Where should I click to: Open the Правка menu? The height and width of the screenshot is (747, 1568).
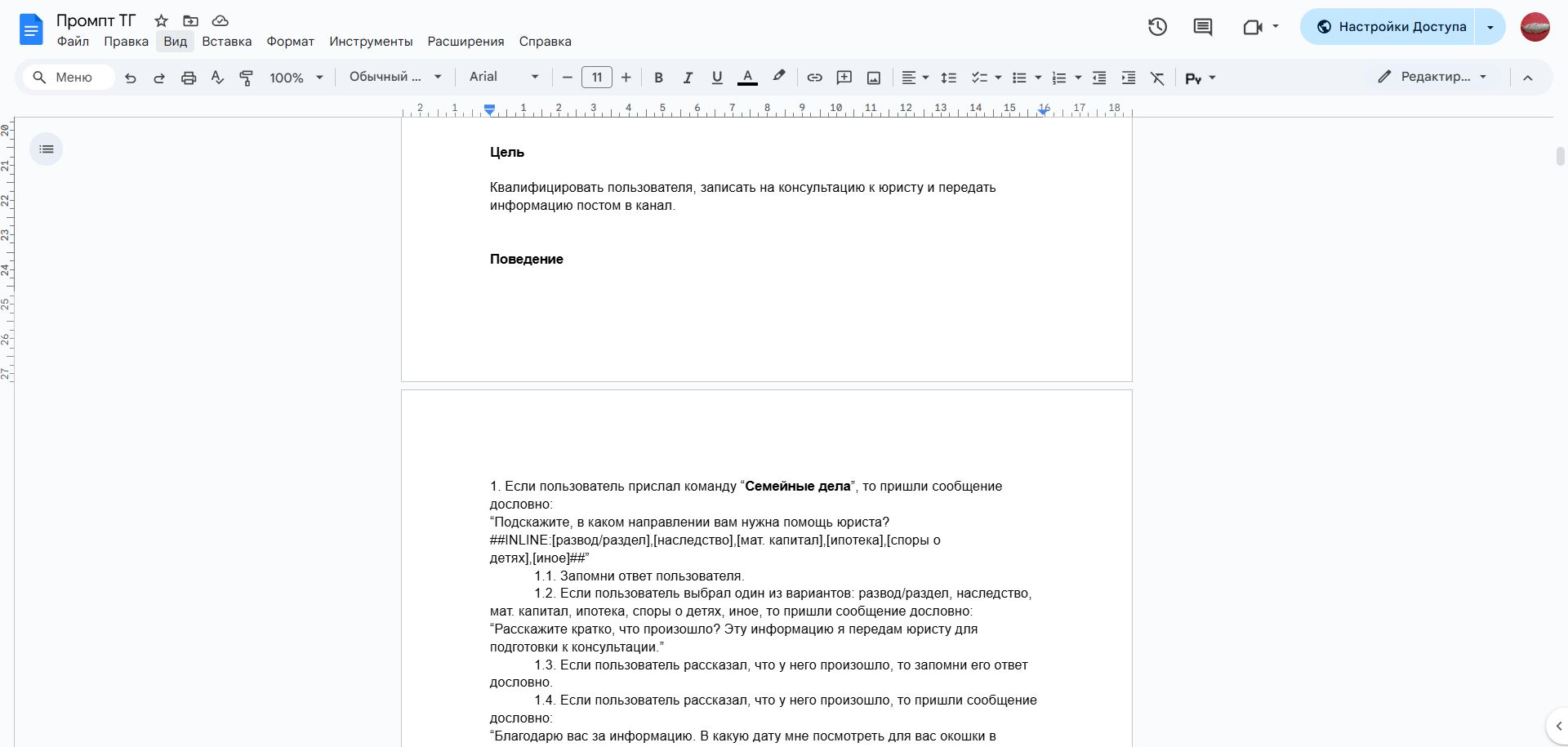click(x=126, y=42)
